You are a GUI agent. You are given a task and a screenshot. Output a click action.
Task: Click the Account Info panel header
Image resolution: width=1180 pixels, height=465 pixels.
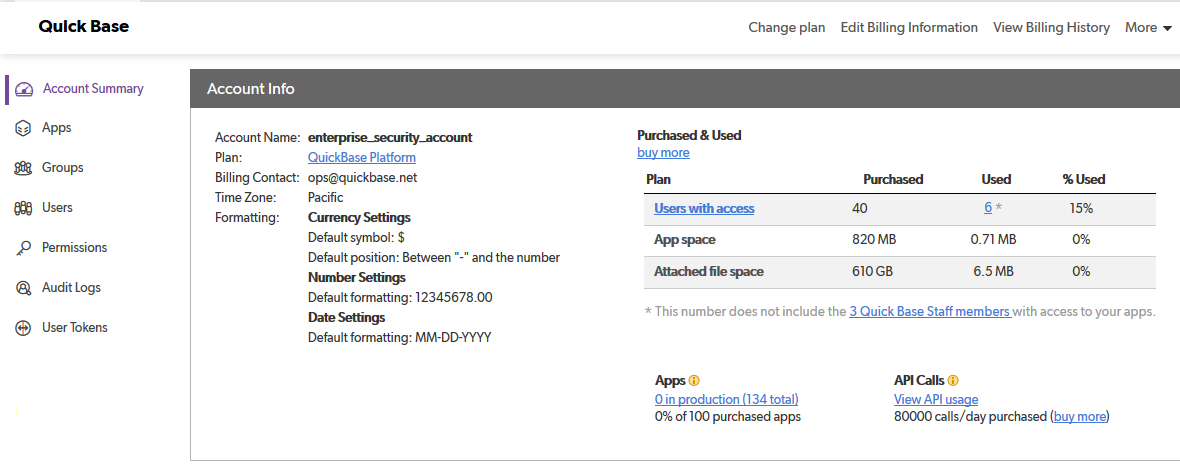[x=685, y=89]
